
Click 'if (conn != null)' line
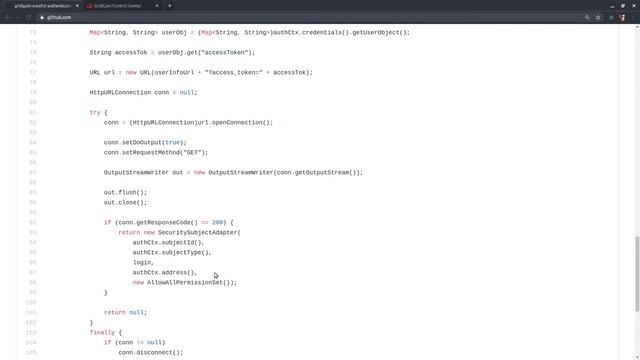[x=134, y=342]
